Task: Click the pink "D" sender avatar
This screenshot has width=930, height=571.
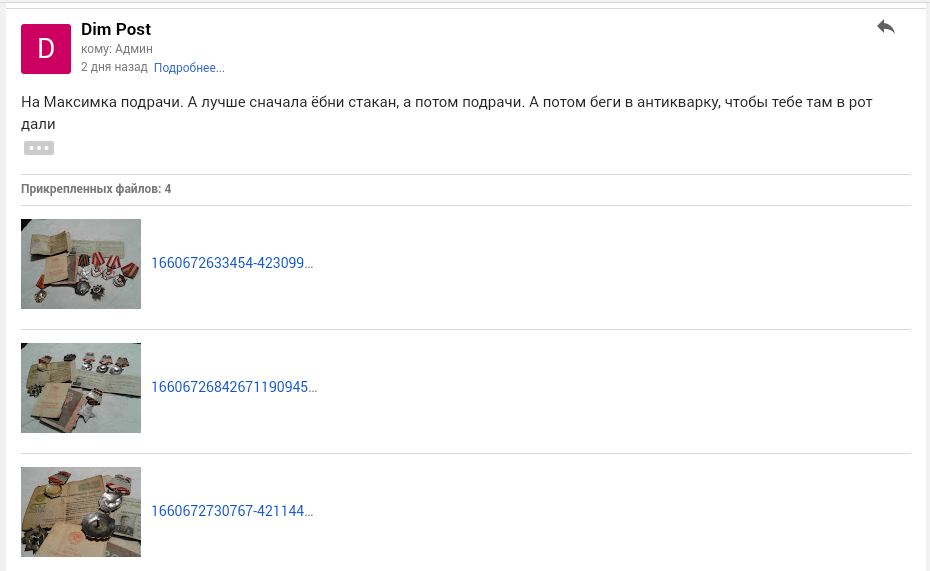Action: tap(46, 49)
